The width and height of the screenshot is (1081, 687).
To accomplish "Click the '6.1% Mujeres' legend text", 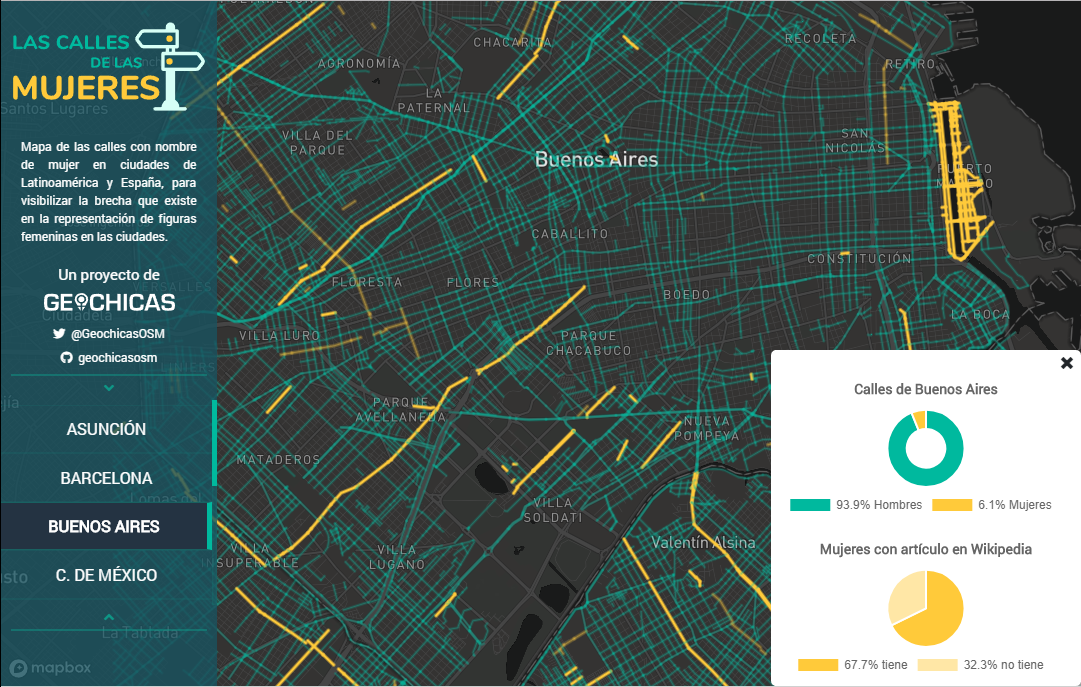I will click(x=1015, y=505).
